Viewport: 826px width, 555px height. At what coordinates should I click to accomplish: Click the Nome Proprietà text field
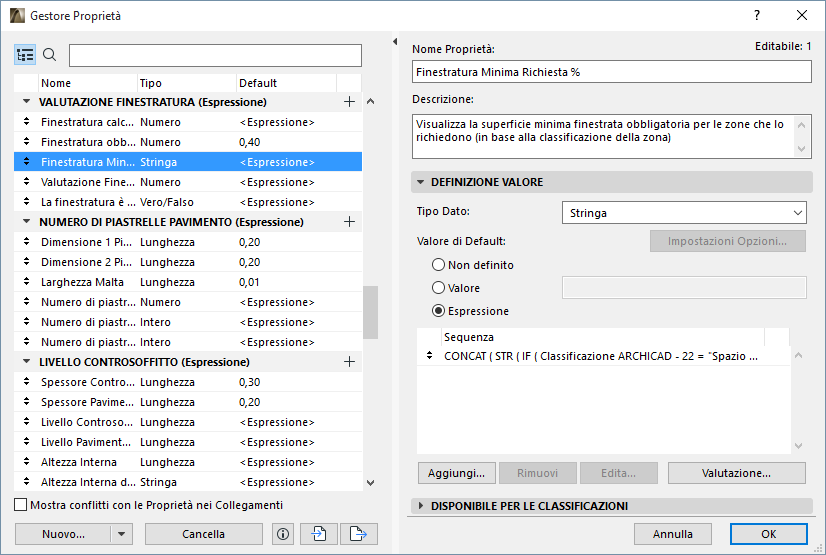[612, 72]
